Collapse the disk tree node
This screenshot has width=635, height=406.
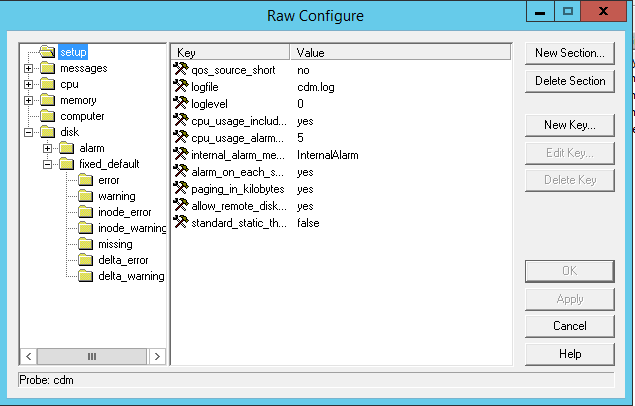pos(29,132)
